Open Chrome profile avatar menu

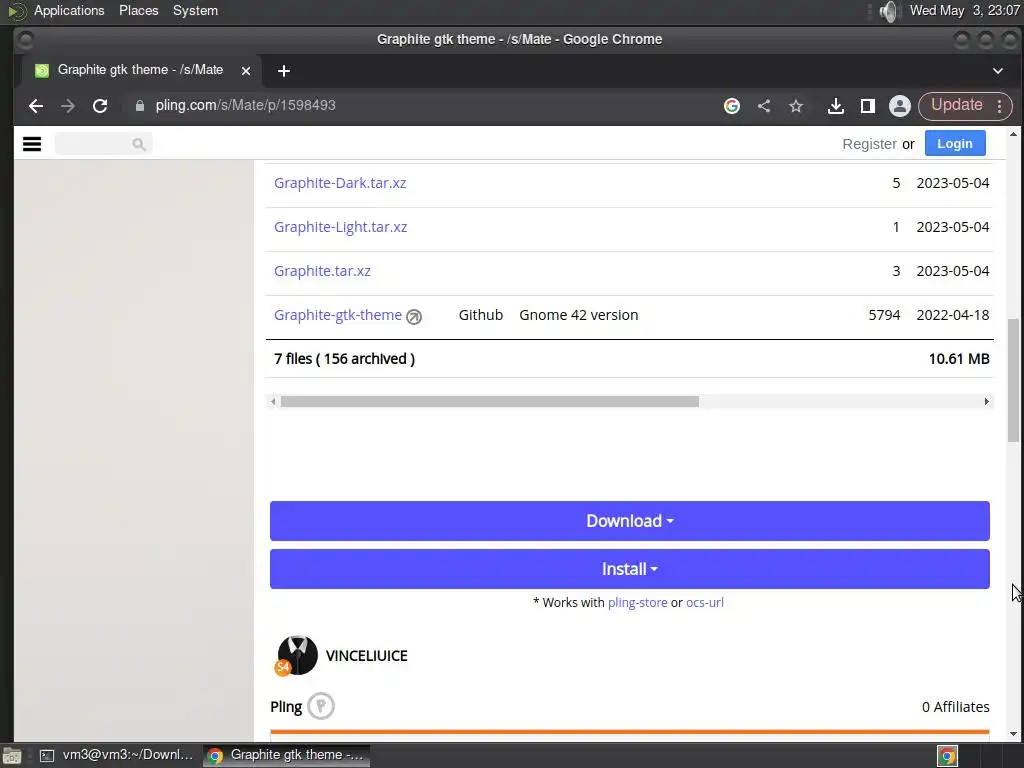point(899,106)
